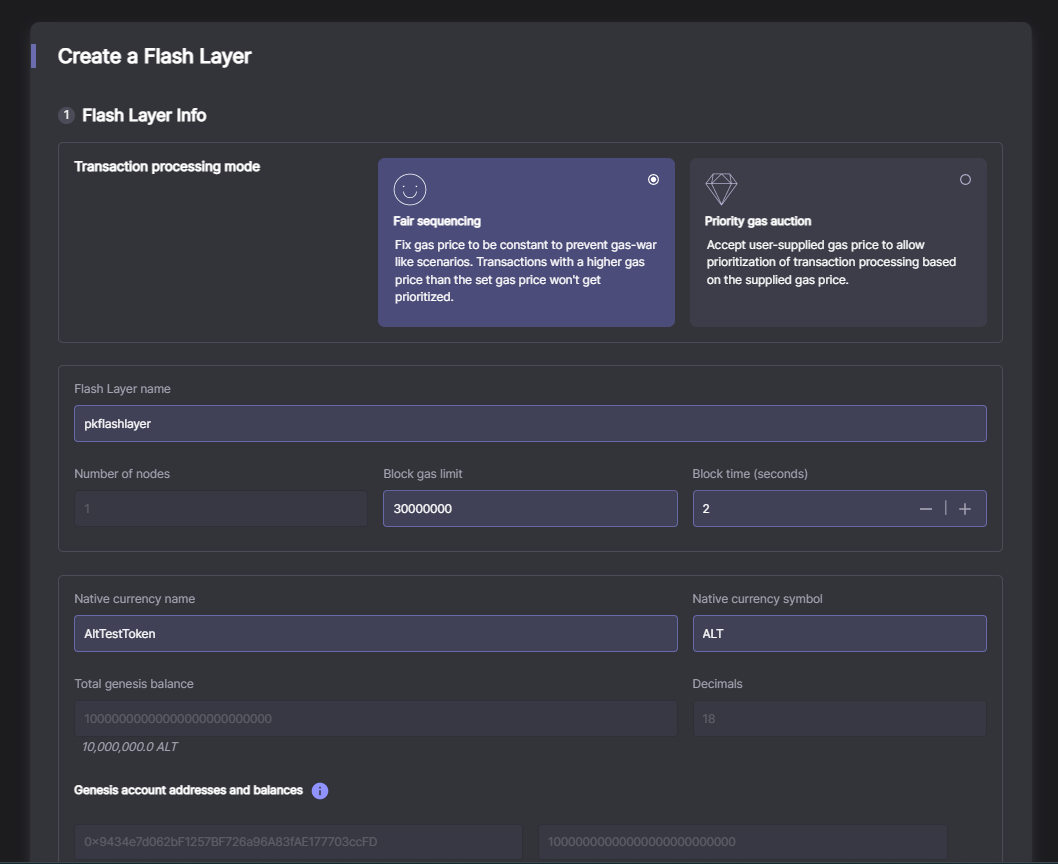Edit the Flash Layer name field
The height and width of the screenshot is (864, 1058).
point(530,424)
